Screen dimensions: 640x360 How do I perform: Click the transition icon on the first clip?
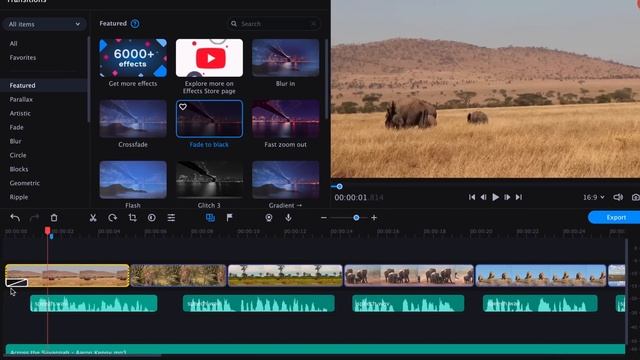[17, 282]
